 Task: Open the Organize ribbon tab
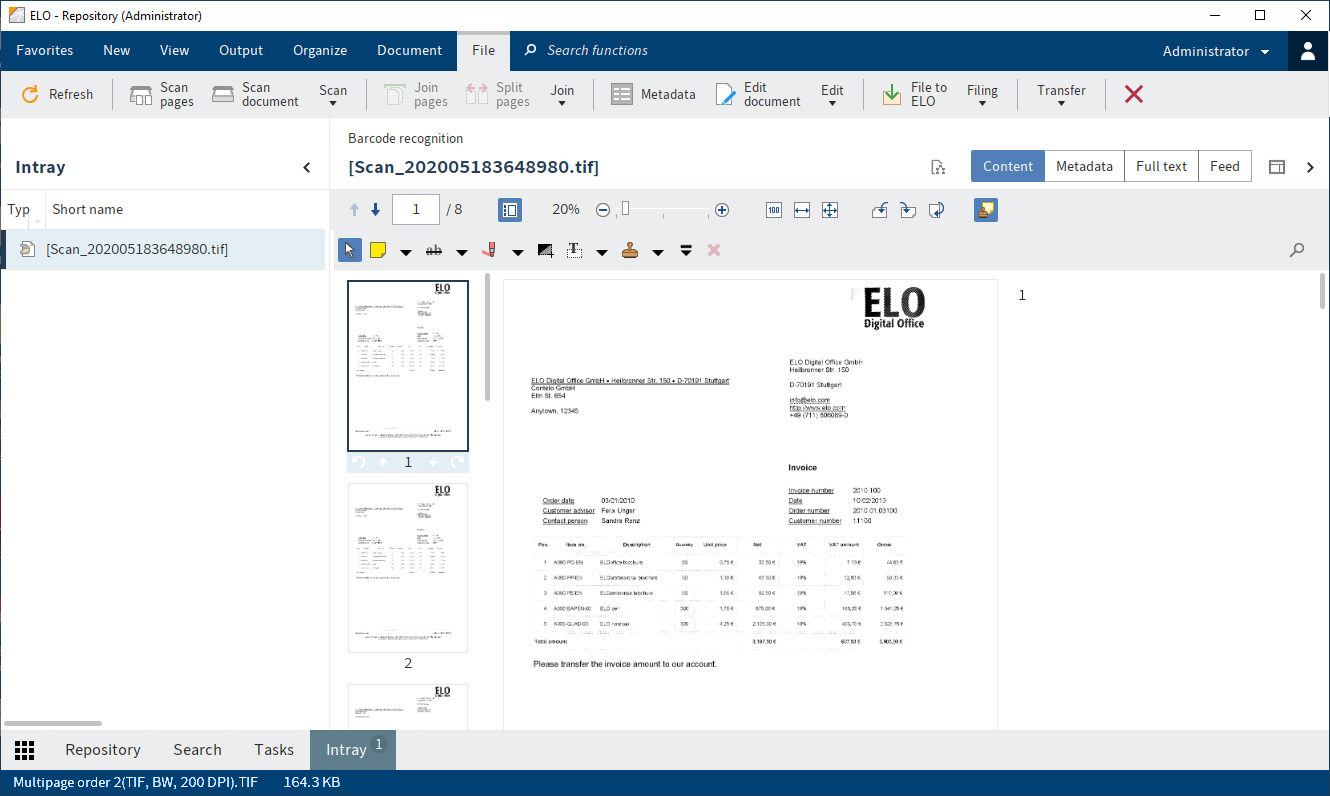(x=320, y=51)
